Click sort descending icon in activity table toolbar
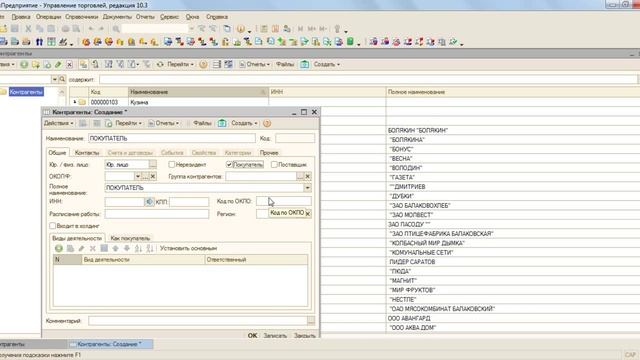Viewport: 640px width, 360px height. coord(150,248)
